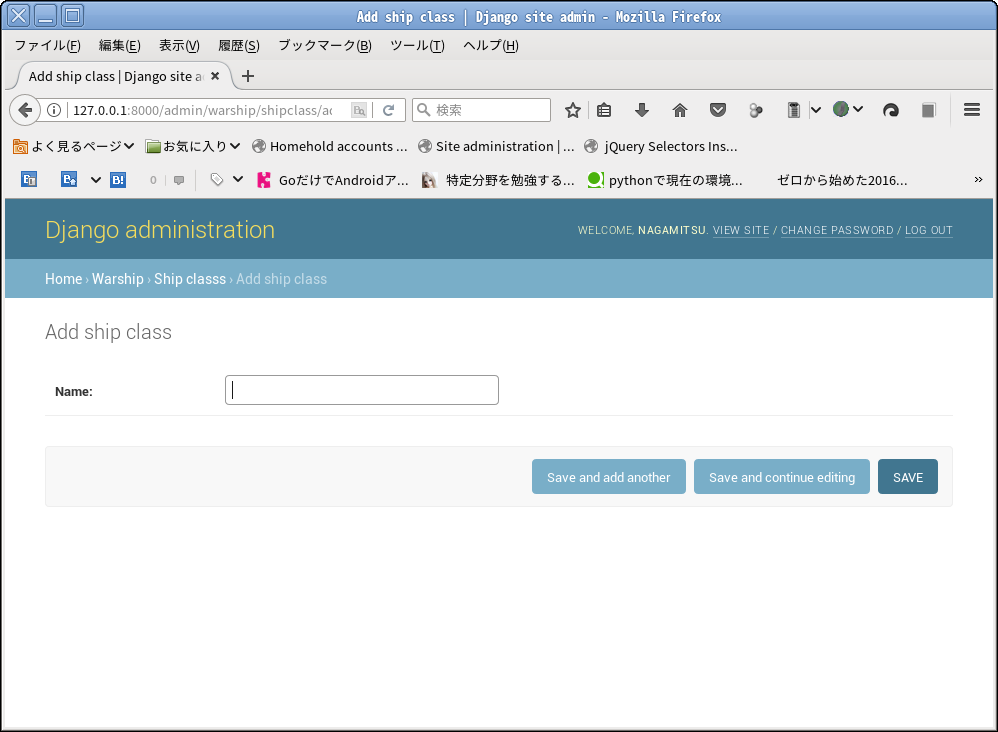Click the tag icon in bookmarks toolbar
Screen dimensions: 998x732
216,180
